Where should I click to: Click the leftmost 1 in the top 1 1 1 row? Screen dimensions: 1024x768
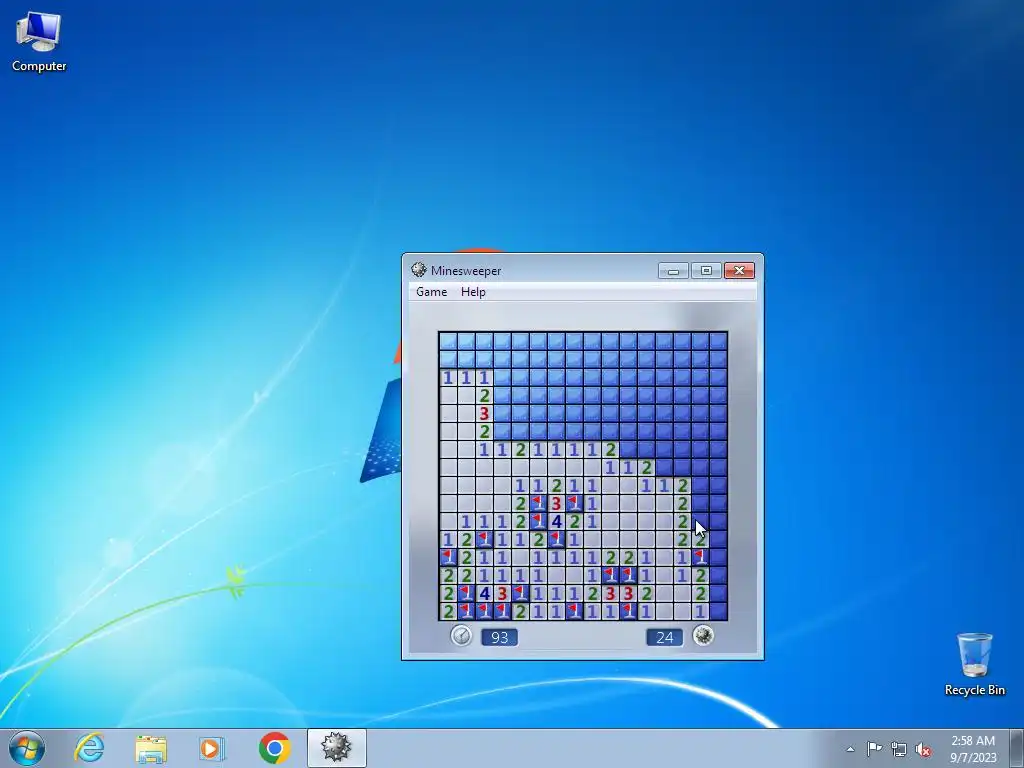448,377
